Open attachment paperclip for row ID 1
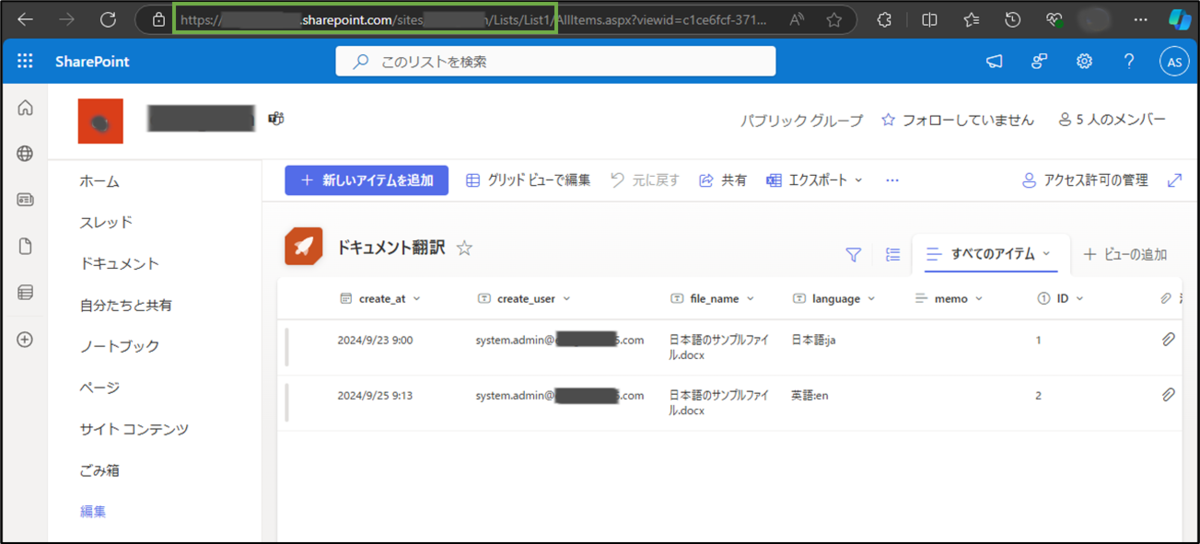Viewport: 1200px width, 544px height. pyautogui.click(x=1167, y=340)
